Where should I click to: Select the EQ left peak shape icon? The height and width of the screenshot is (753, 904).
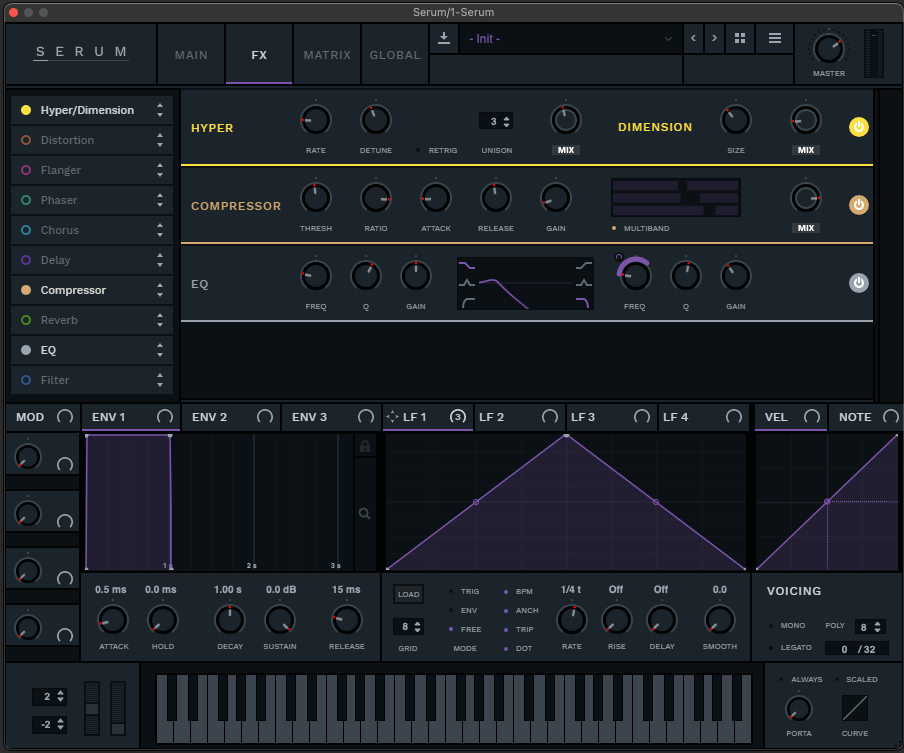[x=467, y=283]
